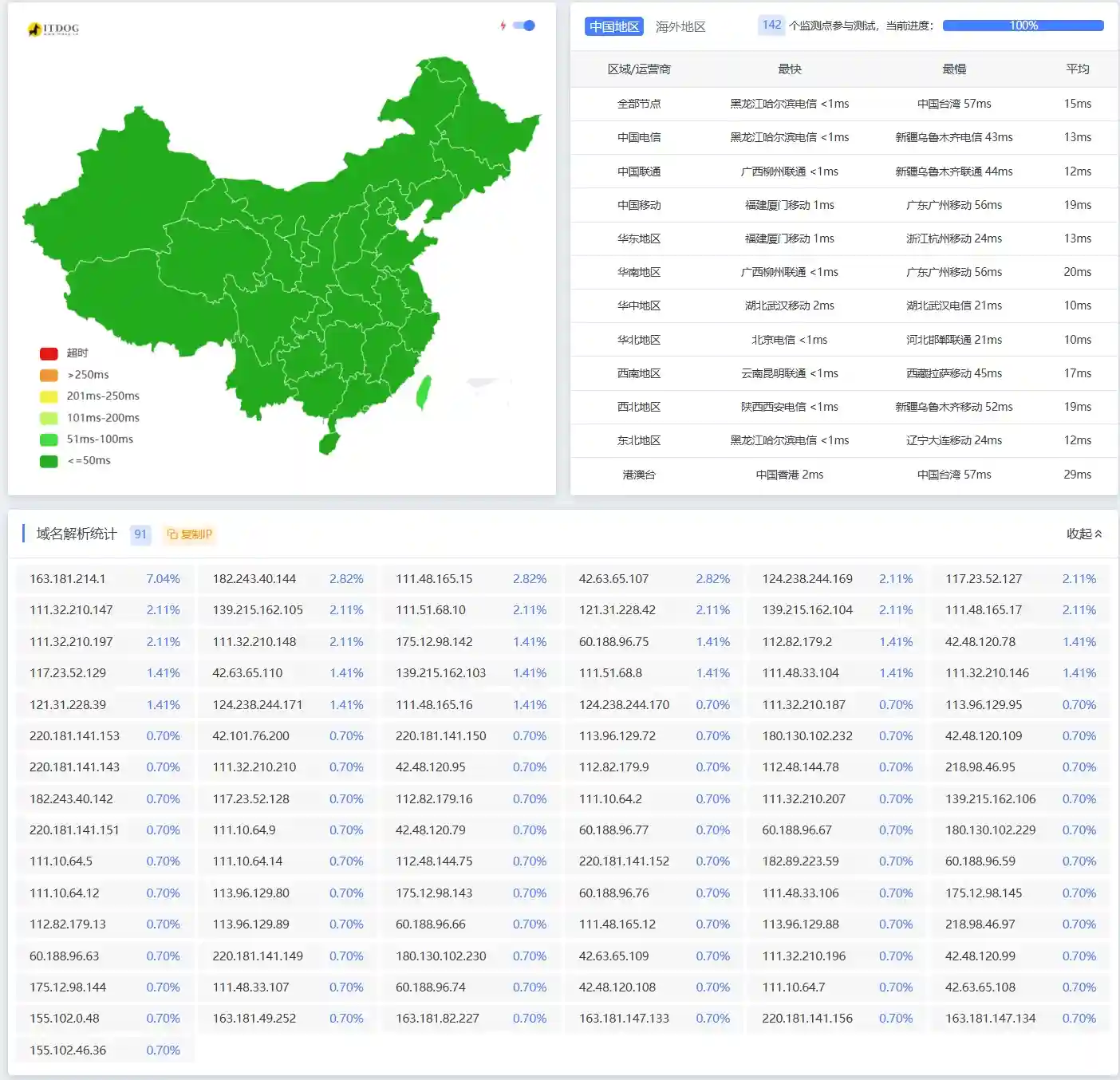Turn off the blue toggle switch above the map
1120x1080 pixels.
[523, 26]
